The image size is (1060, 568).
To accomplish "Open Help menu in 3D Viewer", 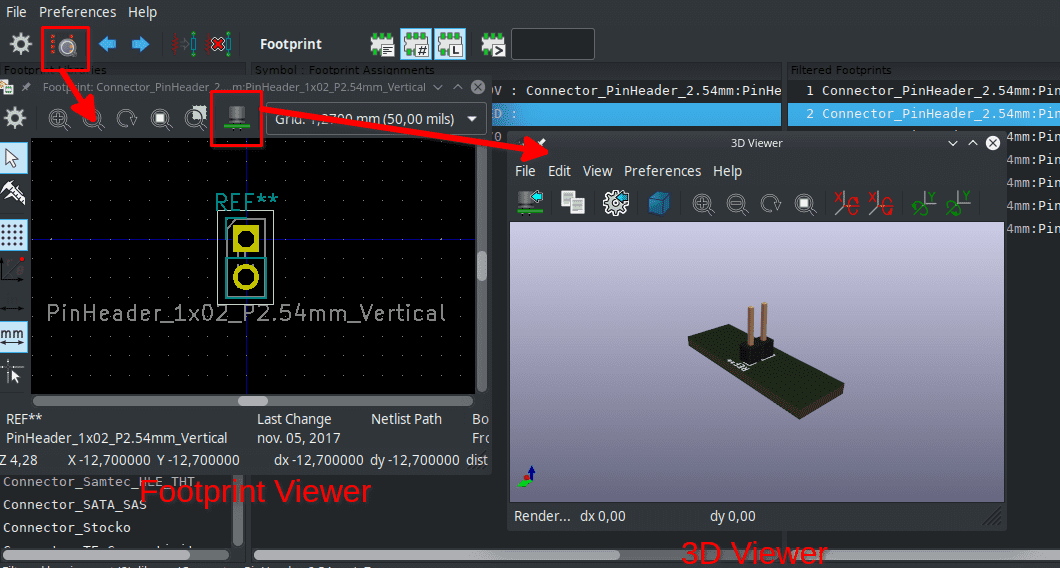I will pyautogui.click(x=727, y=171).
